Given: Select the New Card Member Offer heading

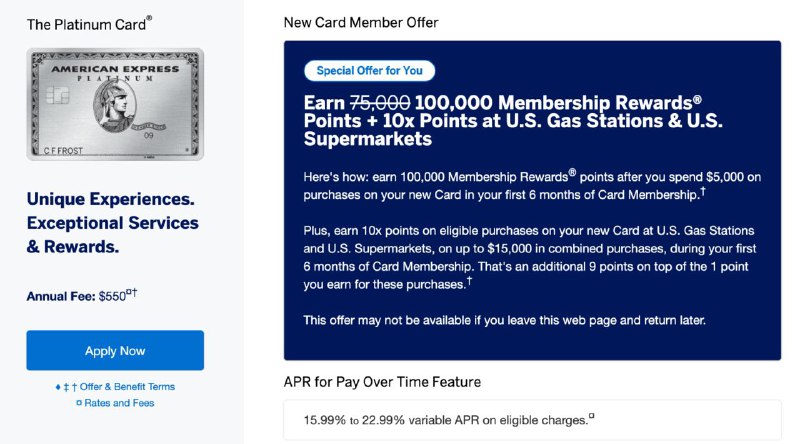Looking at the screenshot, I should click(360, 22).
